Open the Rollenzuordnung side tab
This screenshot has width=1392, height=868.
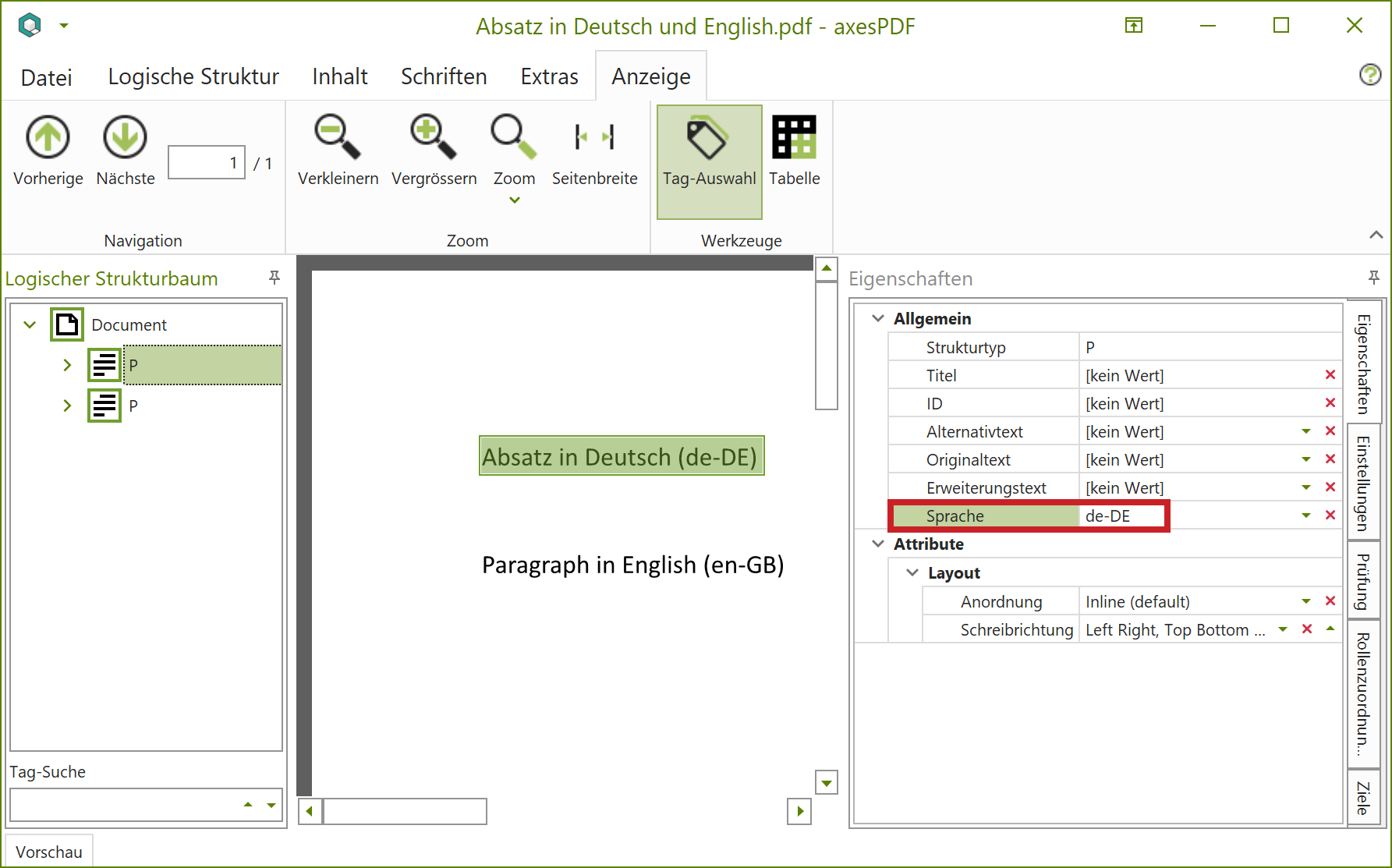coord(1363,694)
